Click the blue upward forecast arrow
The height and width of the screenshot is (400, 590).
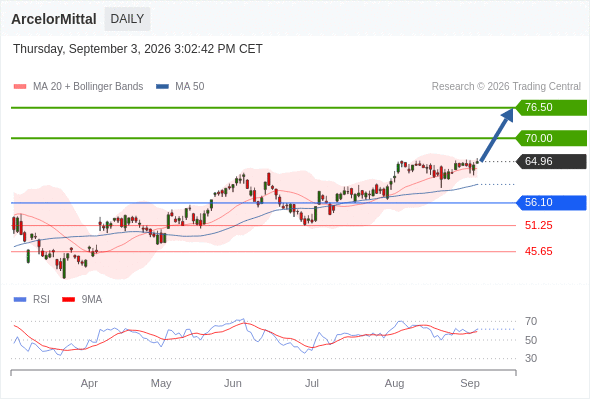click(497, 135)
